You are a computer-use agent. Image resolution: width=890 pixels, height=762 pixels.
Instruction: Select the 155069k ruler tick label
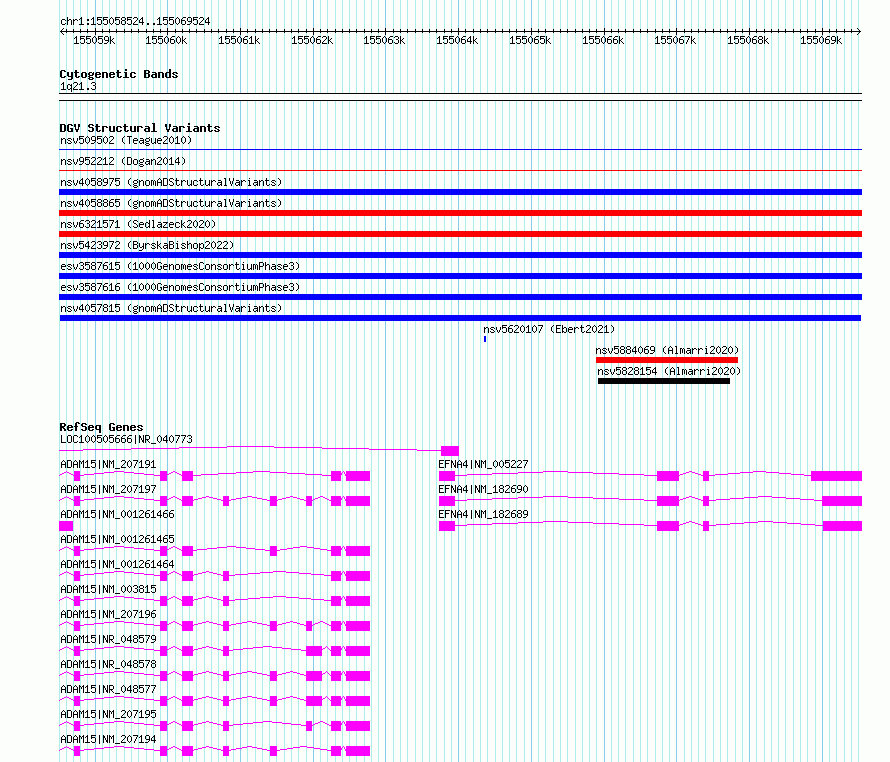click(x=821, y=40)
